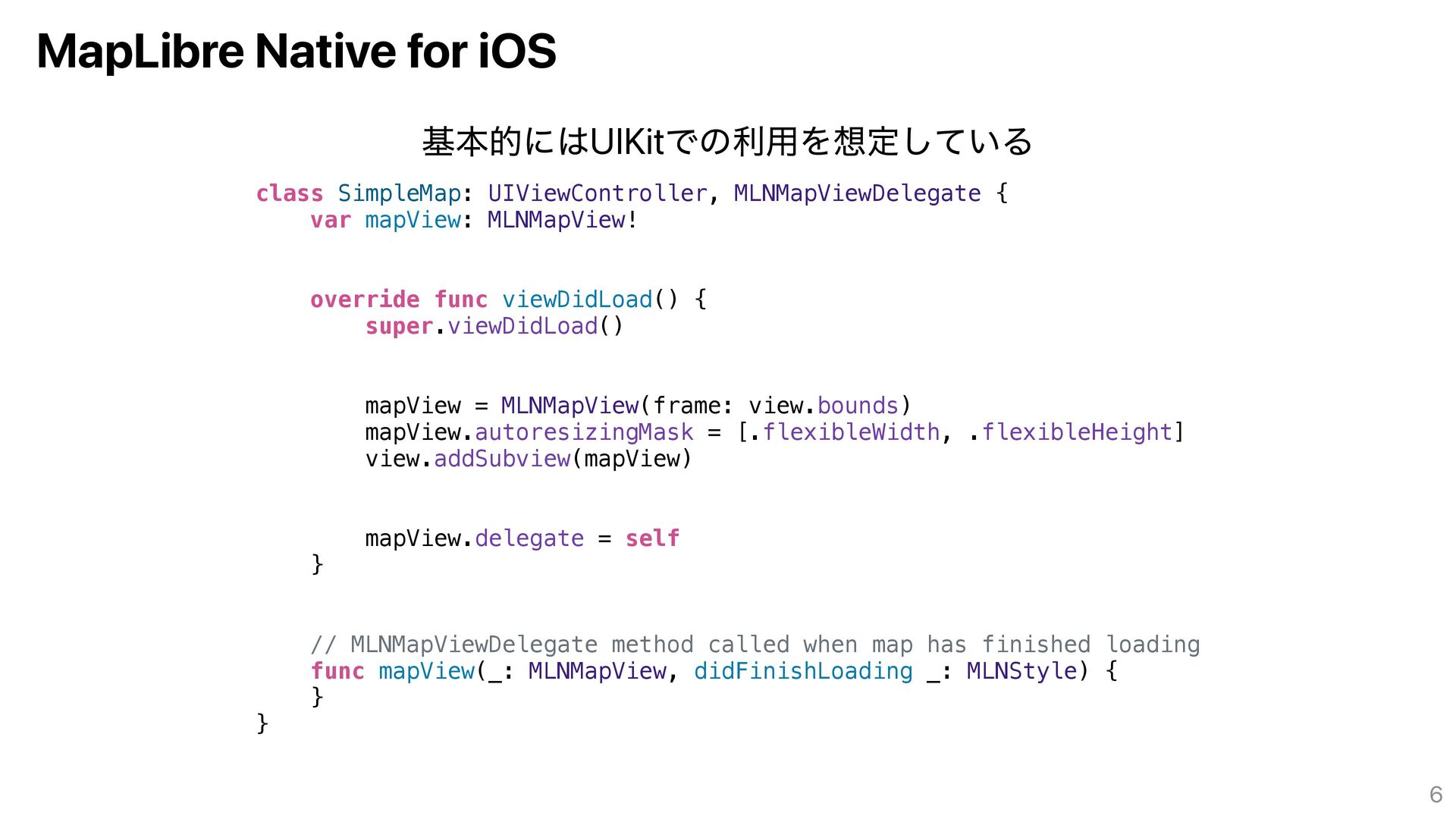Click the addSubview method call

pos(501,459)
